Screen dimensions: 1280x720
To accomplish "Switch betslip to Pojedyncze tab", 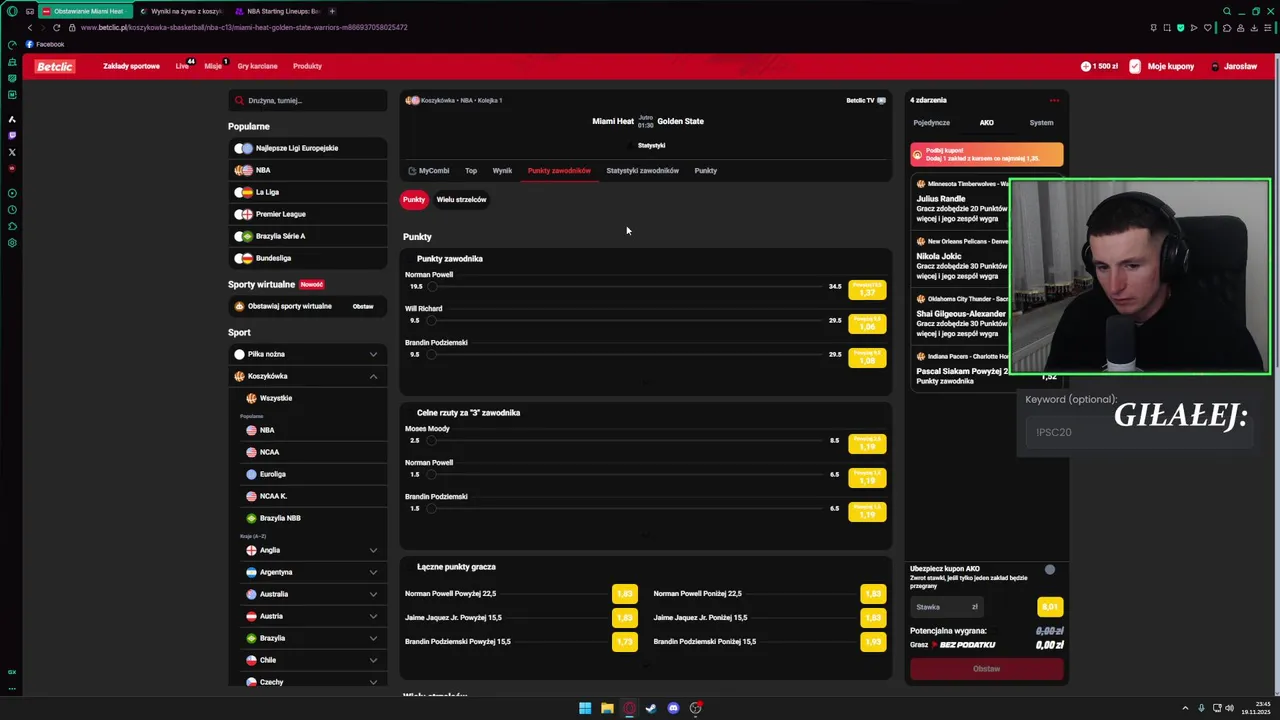I will (931, 123).
